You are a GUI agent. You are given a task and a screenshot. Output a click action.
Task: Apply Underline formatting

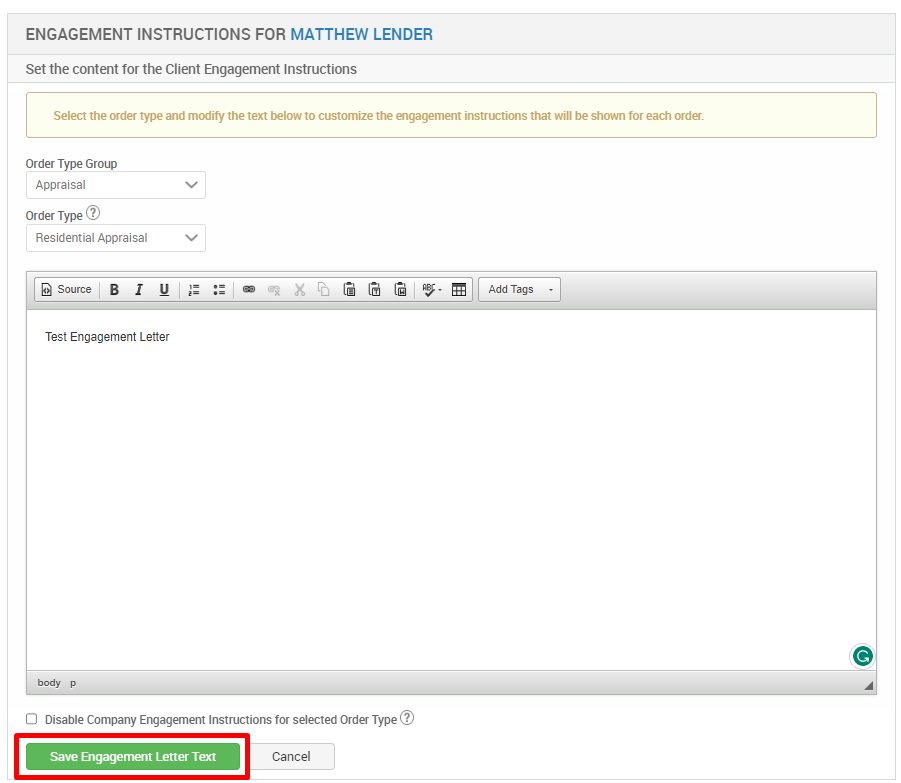164,290
